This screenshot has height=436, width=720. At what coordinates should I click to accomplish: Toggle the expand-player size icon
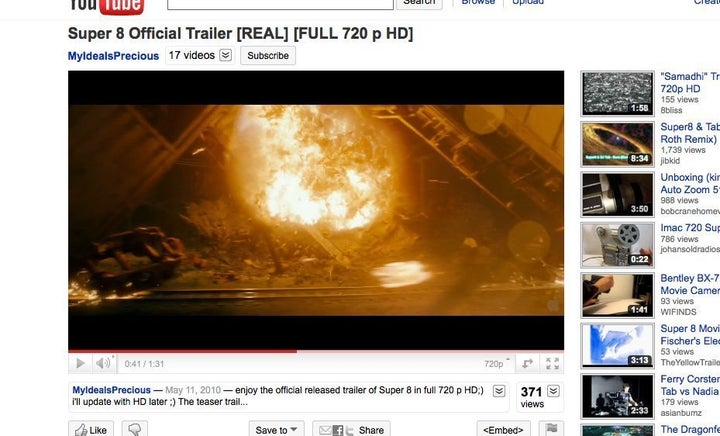click(527, 363)
